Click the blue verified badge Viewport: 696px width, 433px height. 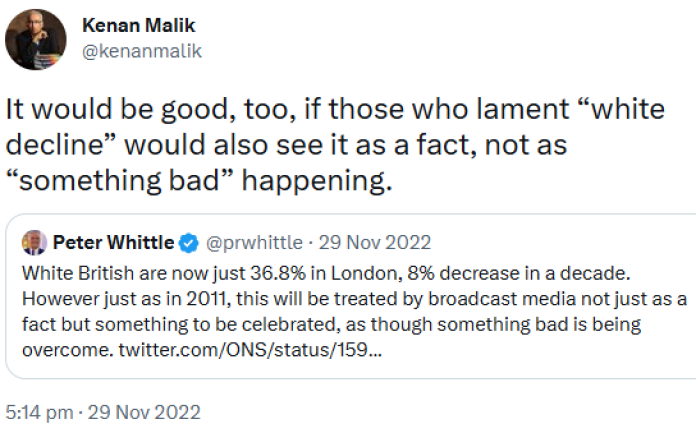click(189, 243)
